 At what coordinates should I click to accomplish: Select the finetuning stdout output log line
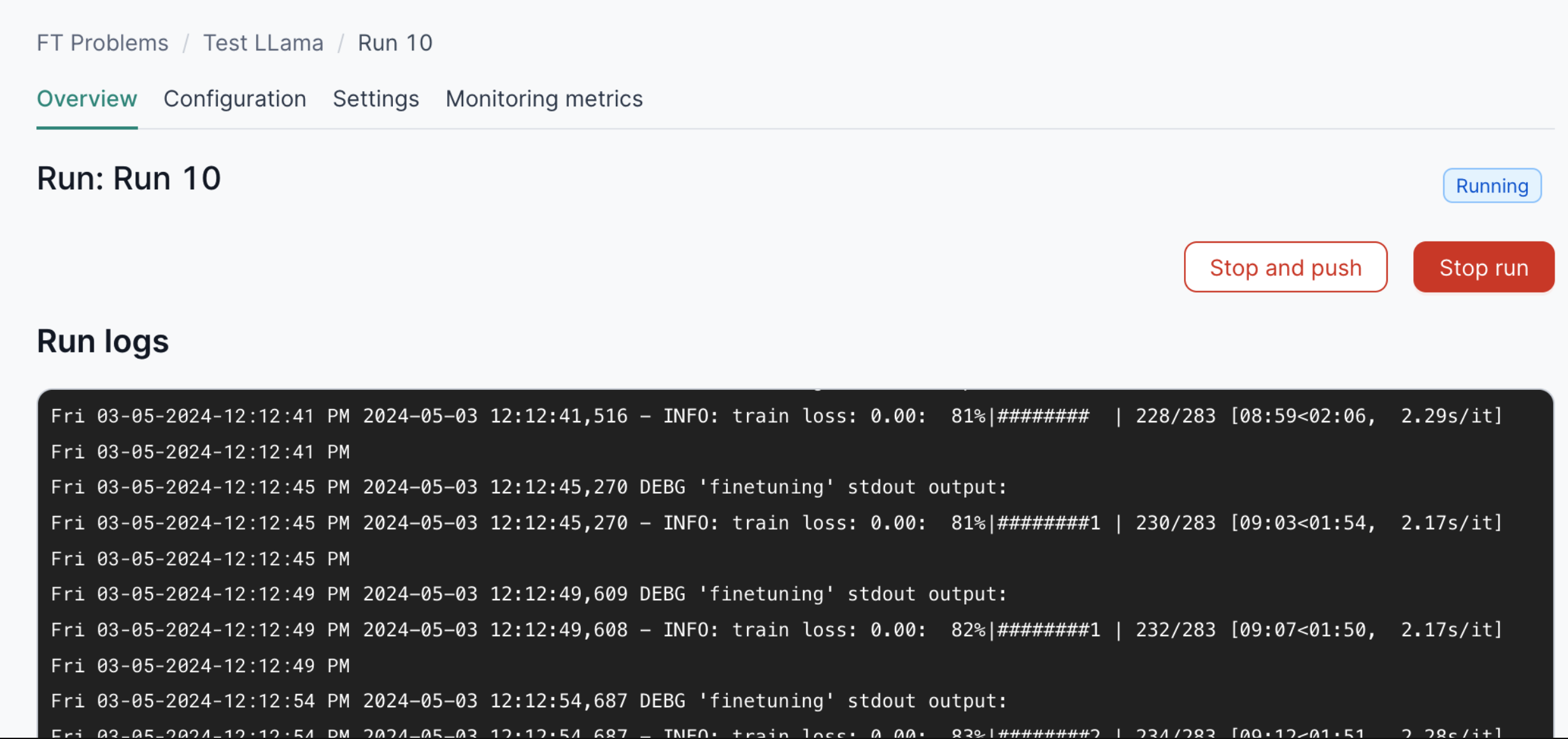point(529,487)
